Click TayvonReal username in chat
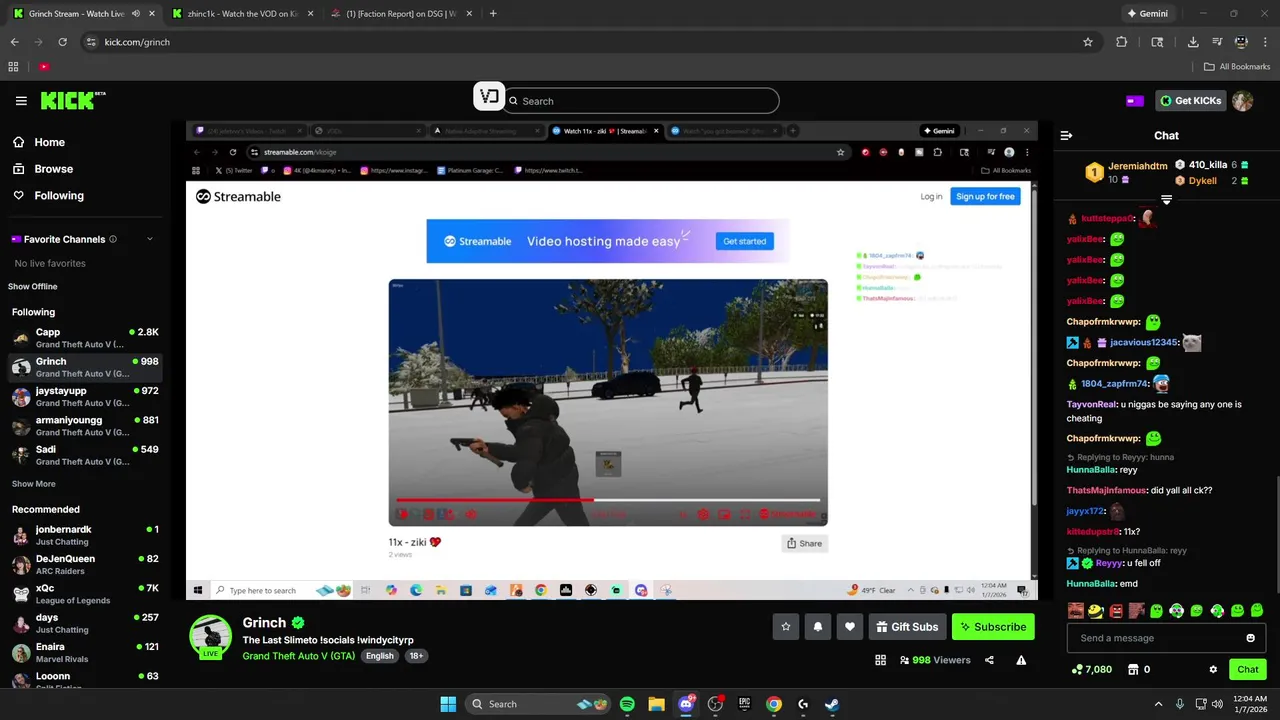This screenshot has height=720, width=1280. [1090, 405]
